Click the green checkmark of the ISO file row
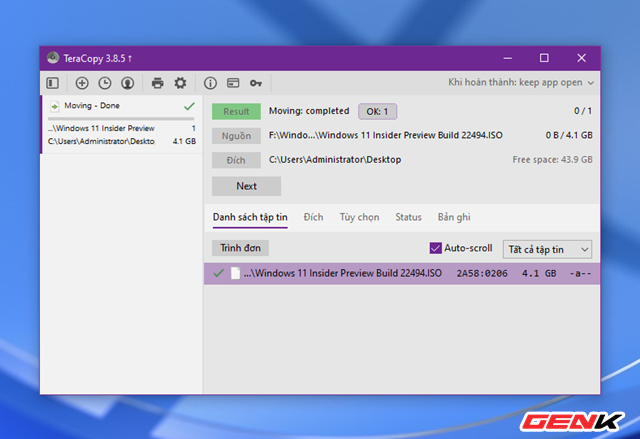Screen dimensions: 640x439 click(218, 273)
